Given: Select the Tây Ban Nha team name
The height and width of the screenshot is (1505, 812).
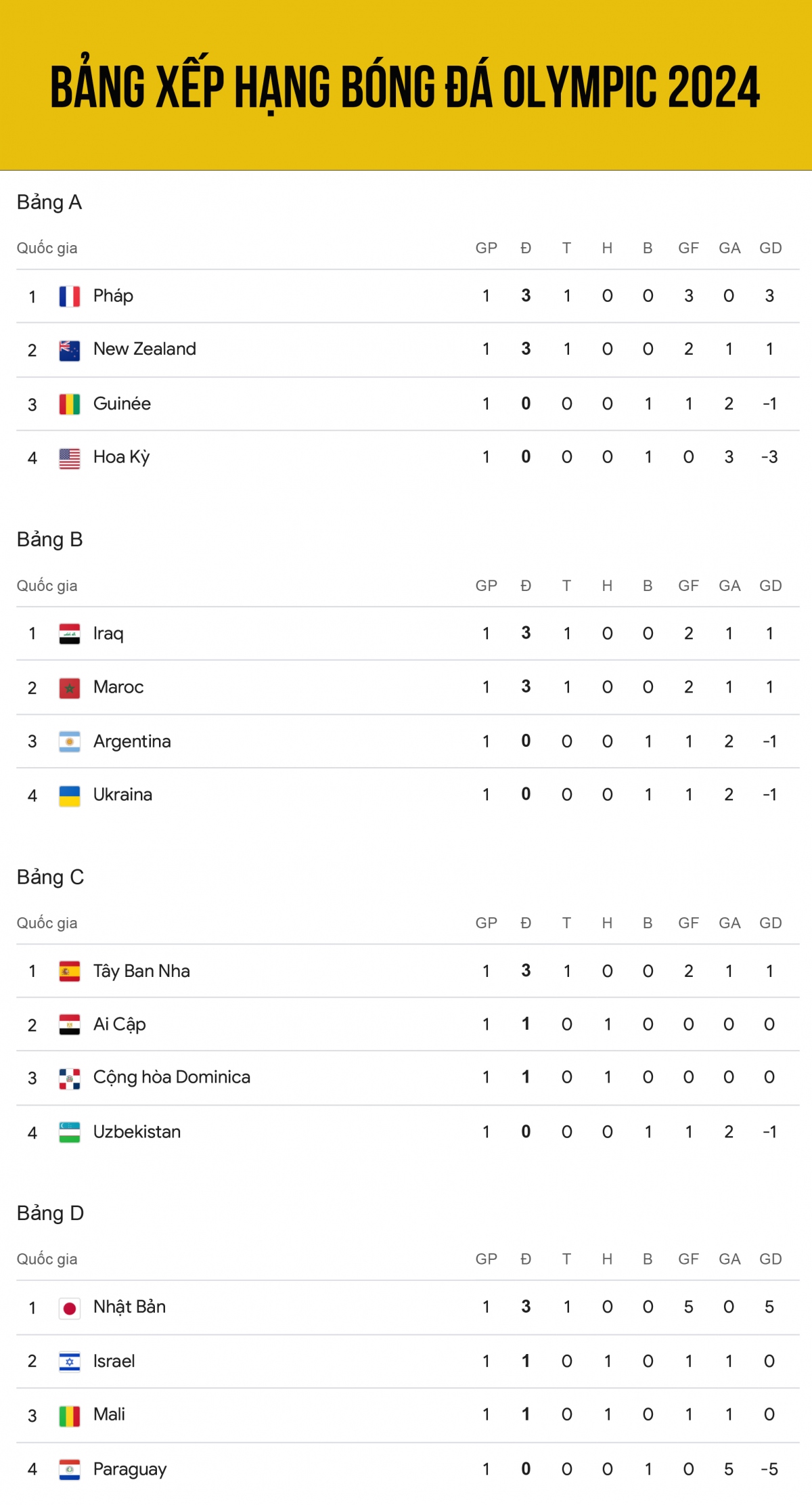Looking at the screenshot, I should pyautogui.click(x=141, y=971).
